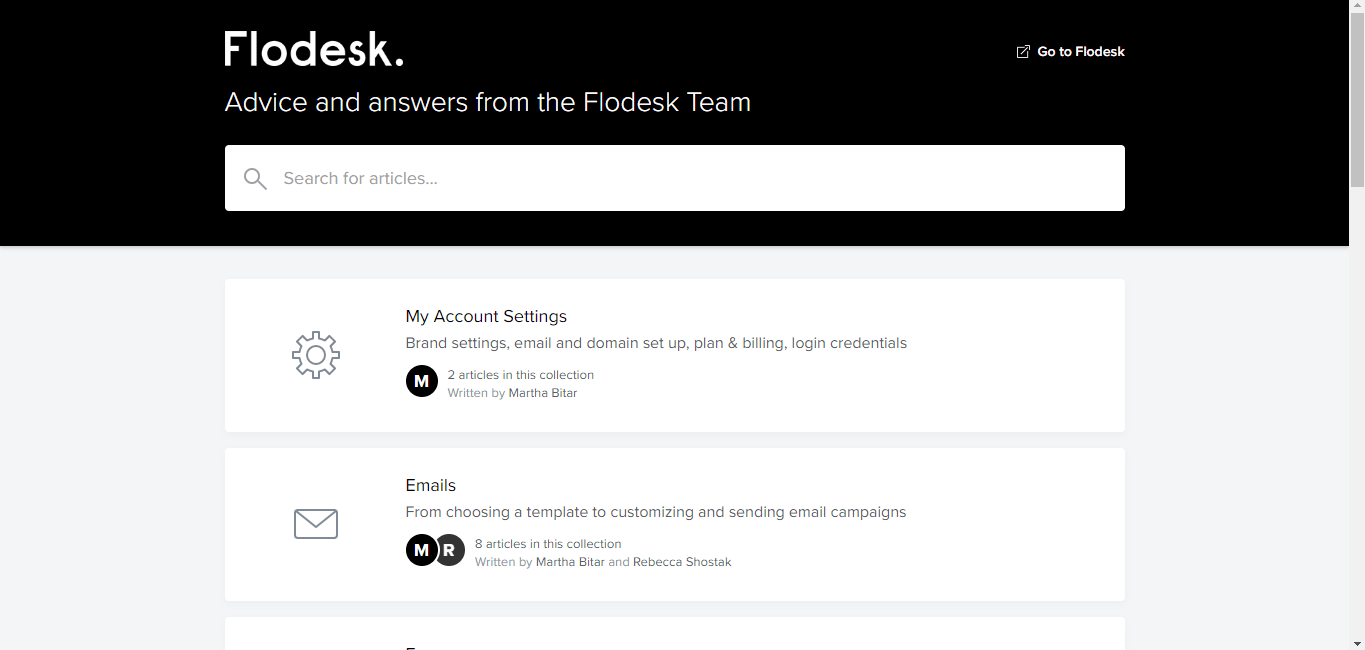Open the 8 articles in this collection link

(x=548, y=543)
